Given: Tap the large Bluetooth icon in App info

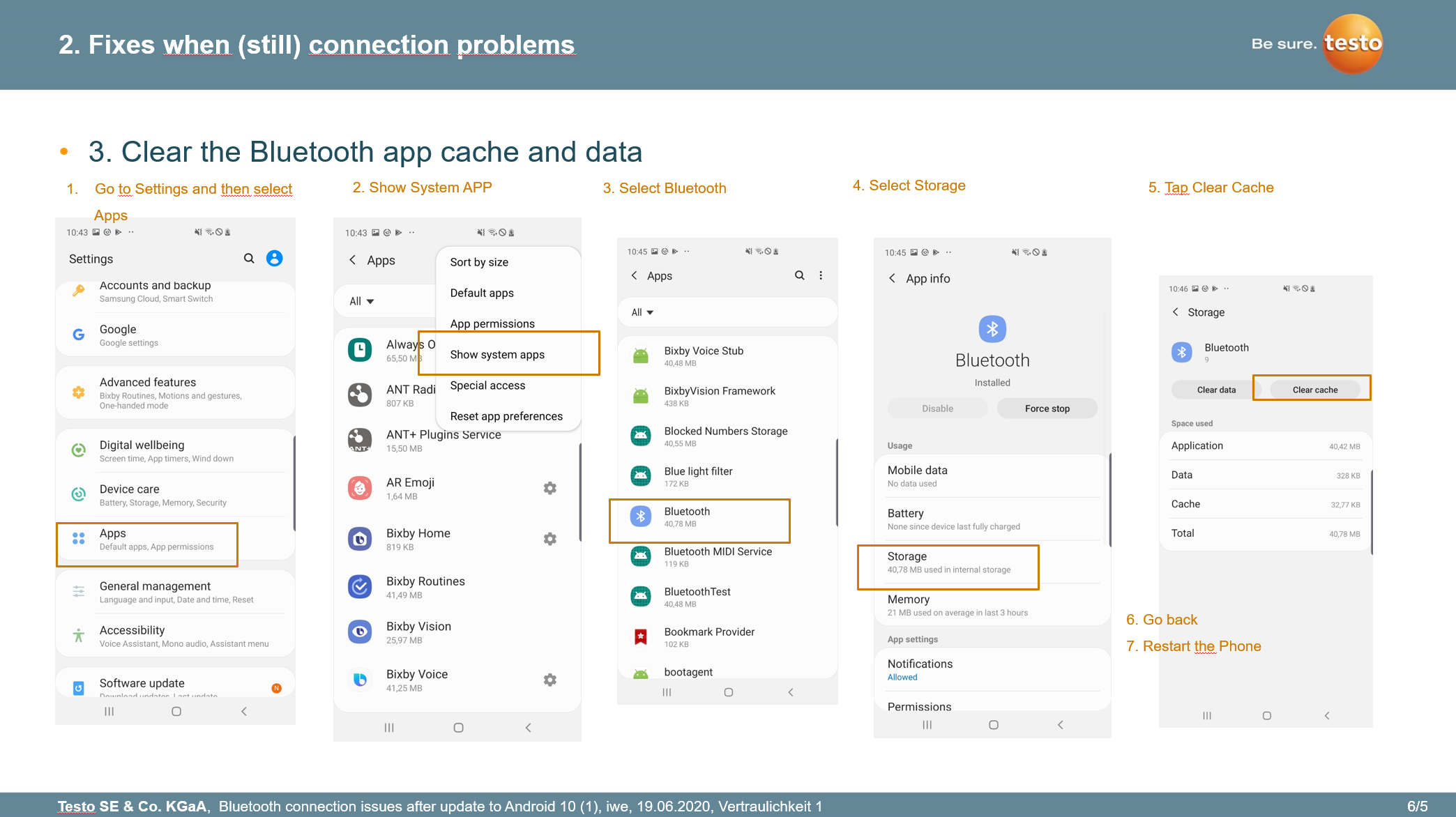Looking at the screenshot, I should point(992,329).
